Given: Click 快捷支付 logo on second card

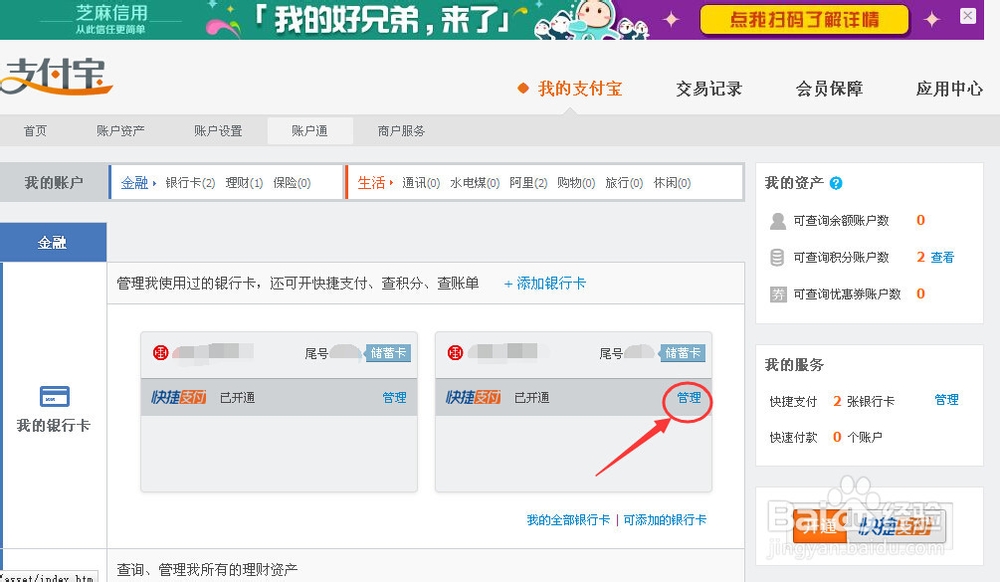Looking at the screenshot, I should point(473,397).
